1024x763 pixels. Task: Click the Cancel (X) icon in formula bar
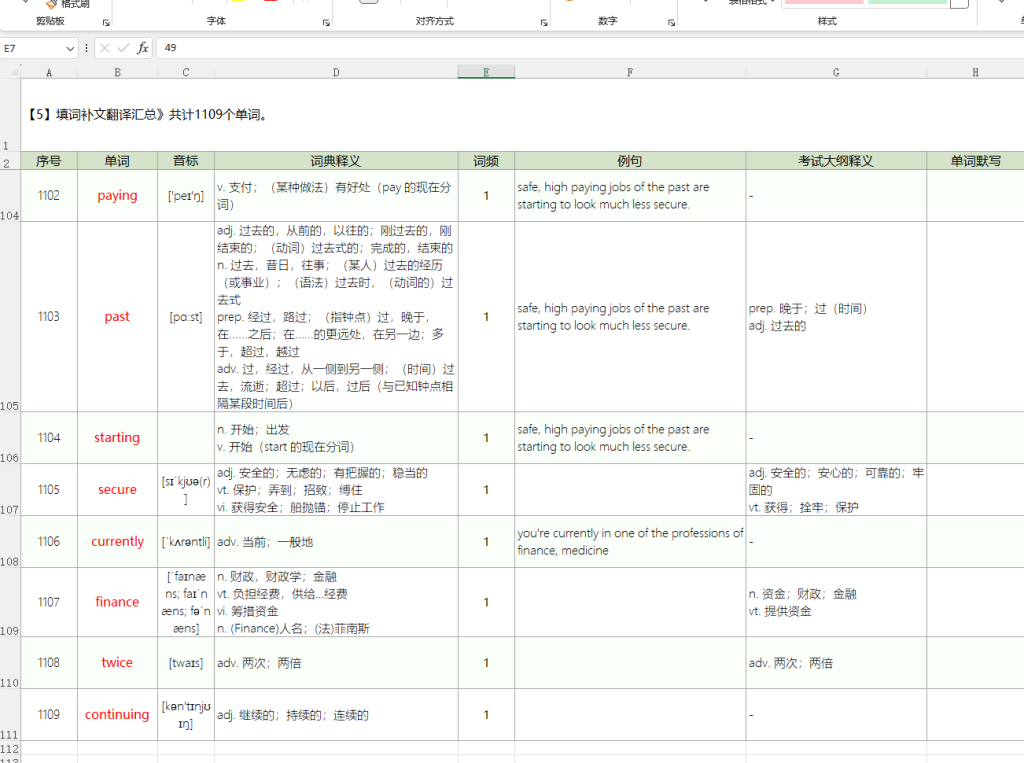[x=105, y=48]
